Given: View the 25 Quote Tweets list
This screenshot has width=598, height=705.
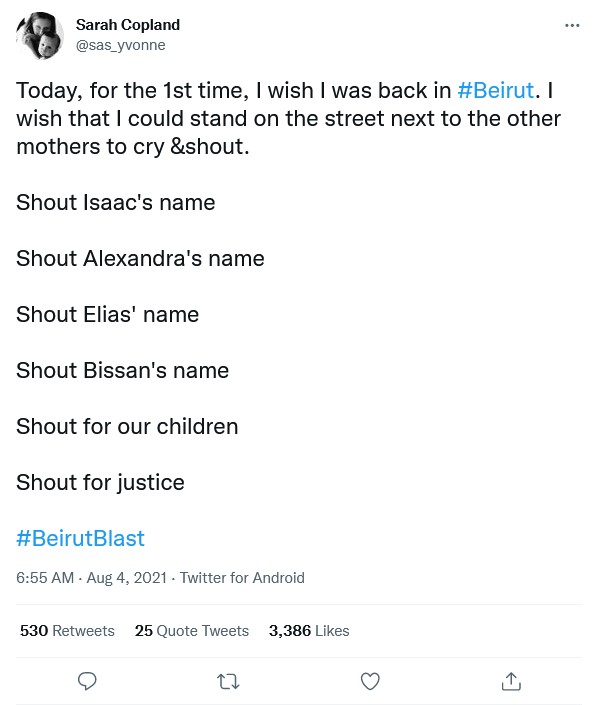Looking at the screenshot, I should tap(192, 631).
